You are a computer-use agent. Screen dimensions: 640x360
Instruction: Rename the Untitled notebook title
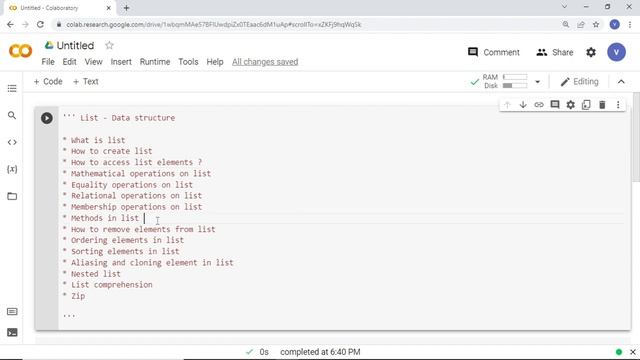click(x=75, y=45)
